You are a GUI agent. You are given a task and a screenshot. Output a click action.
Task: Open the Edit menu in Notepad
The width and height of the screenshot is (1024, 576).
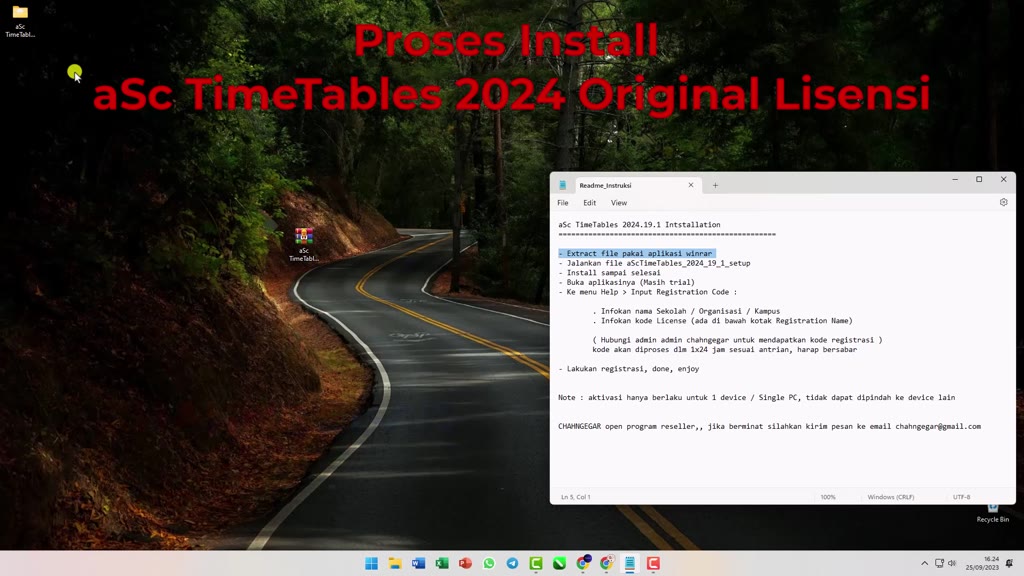click(589, 202)
